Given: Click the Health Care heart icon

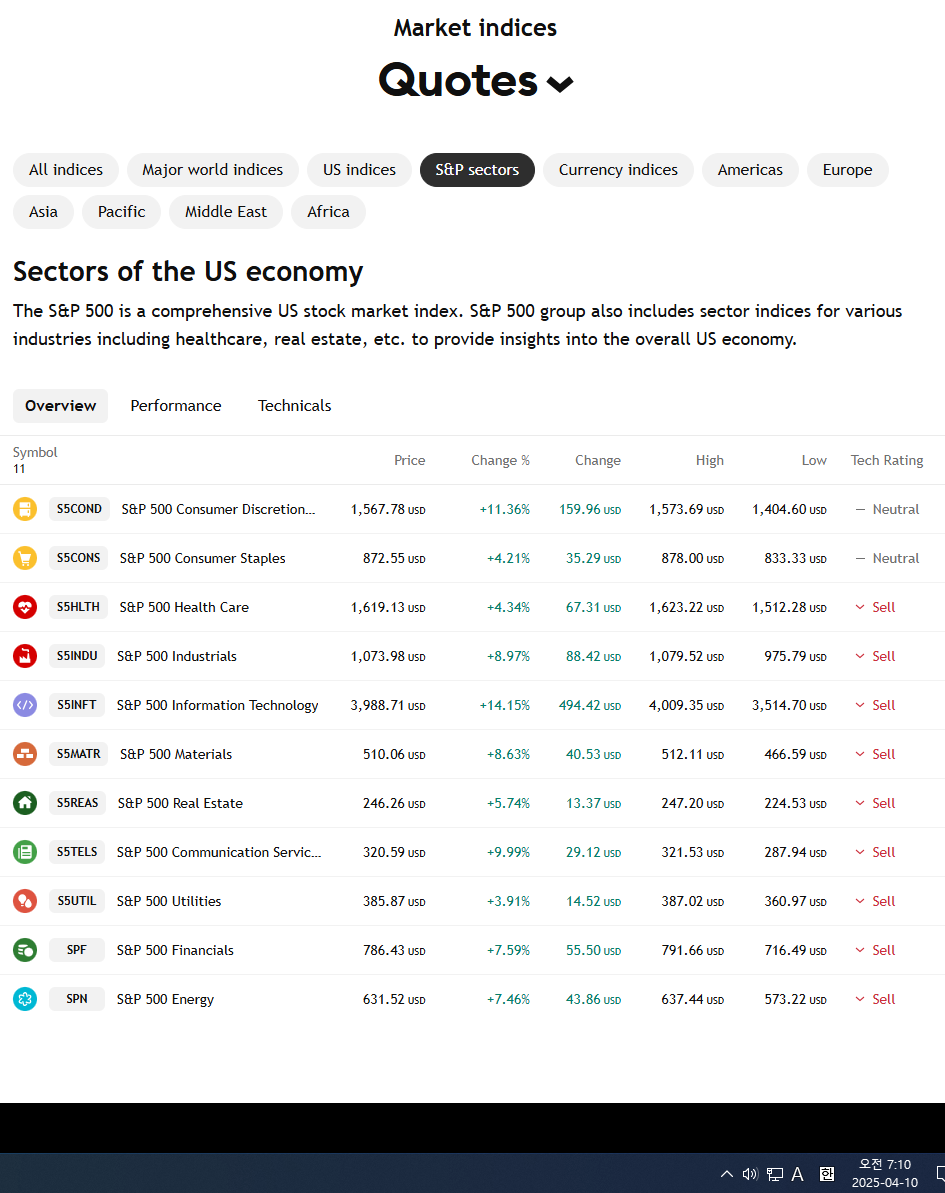Looking at the screenshot, I should click(25, 607).
